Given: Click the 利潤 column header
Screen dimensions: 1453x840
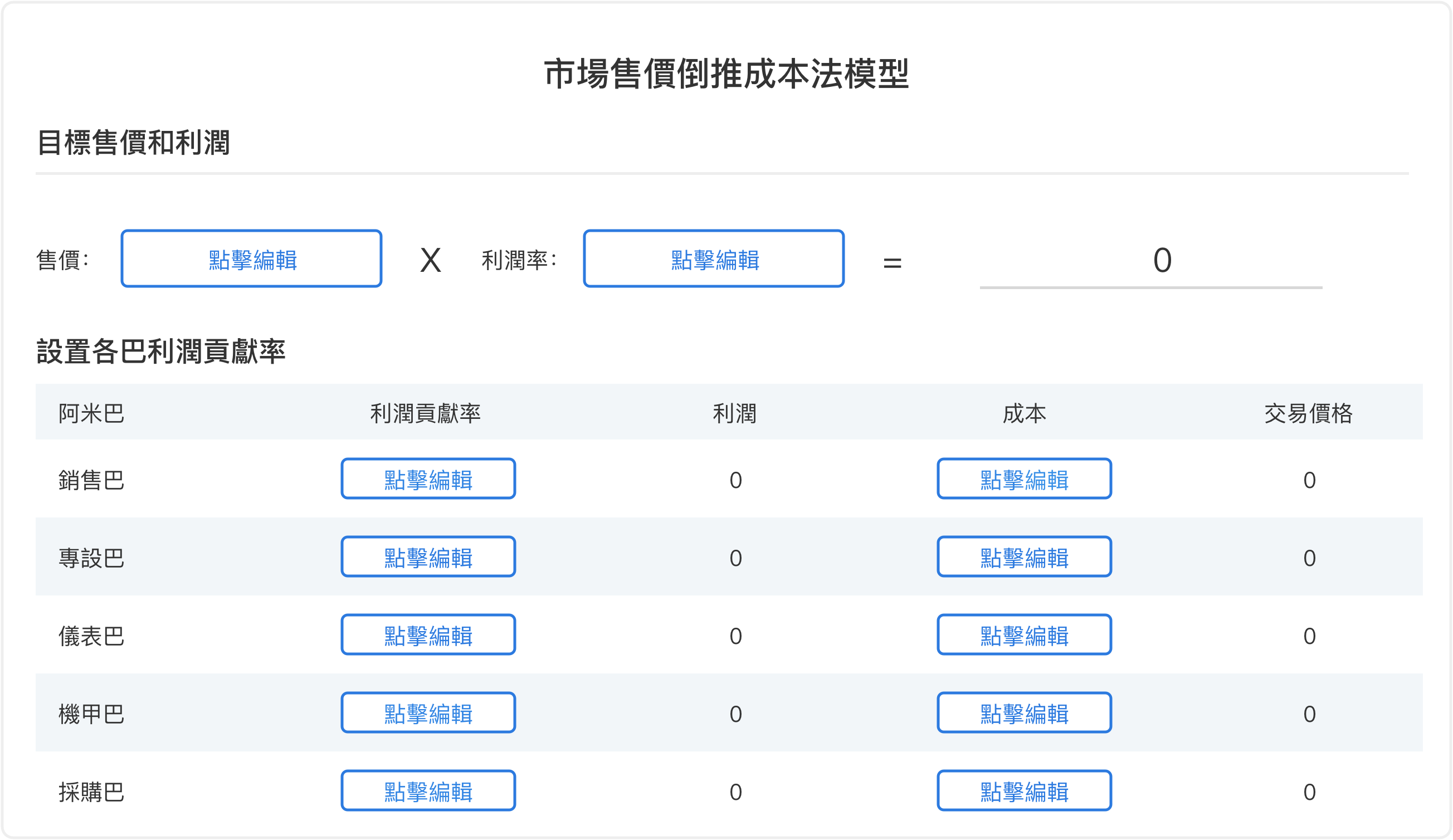Looking at the screenshot, I should (x=734, y=413).
